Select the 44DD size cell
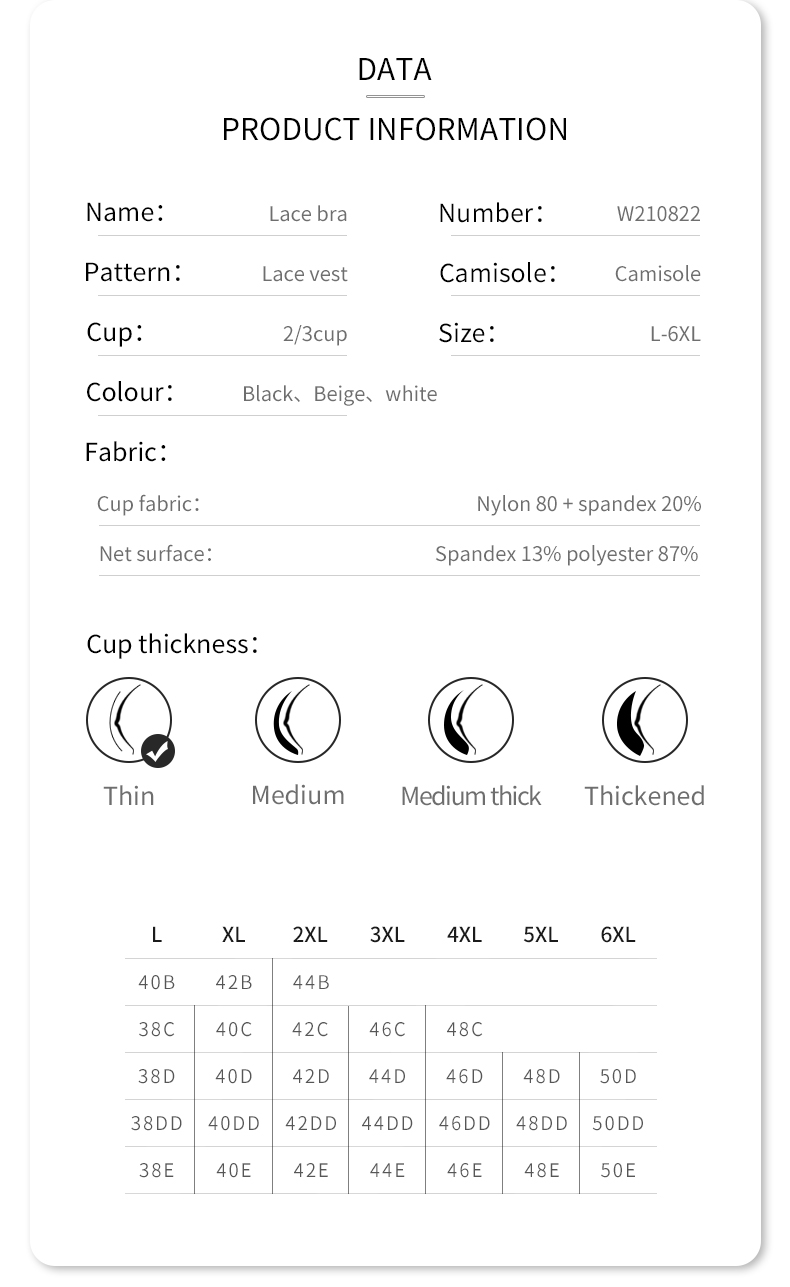Screen dimensions: 790x1287 point(387,1123)
